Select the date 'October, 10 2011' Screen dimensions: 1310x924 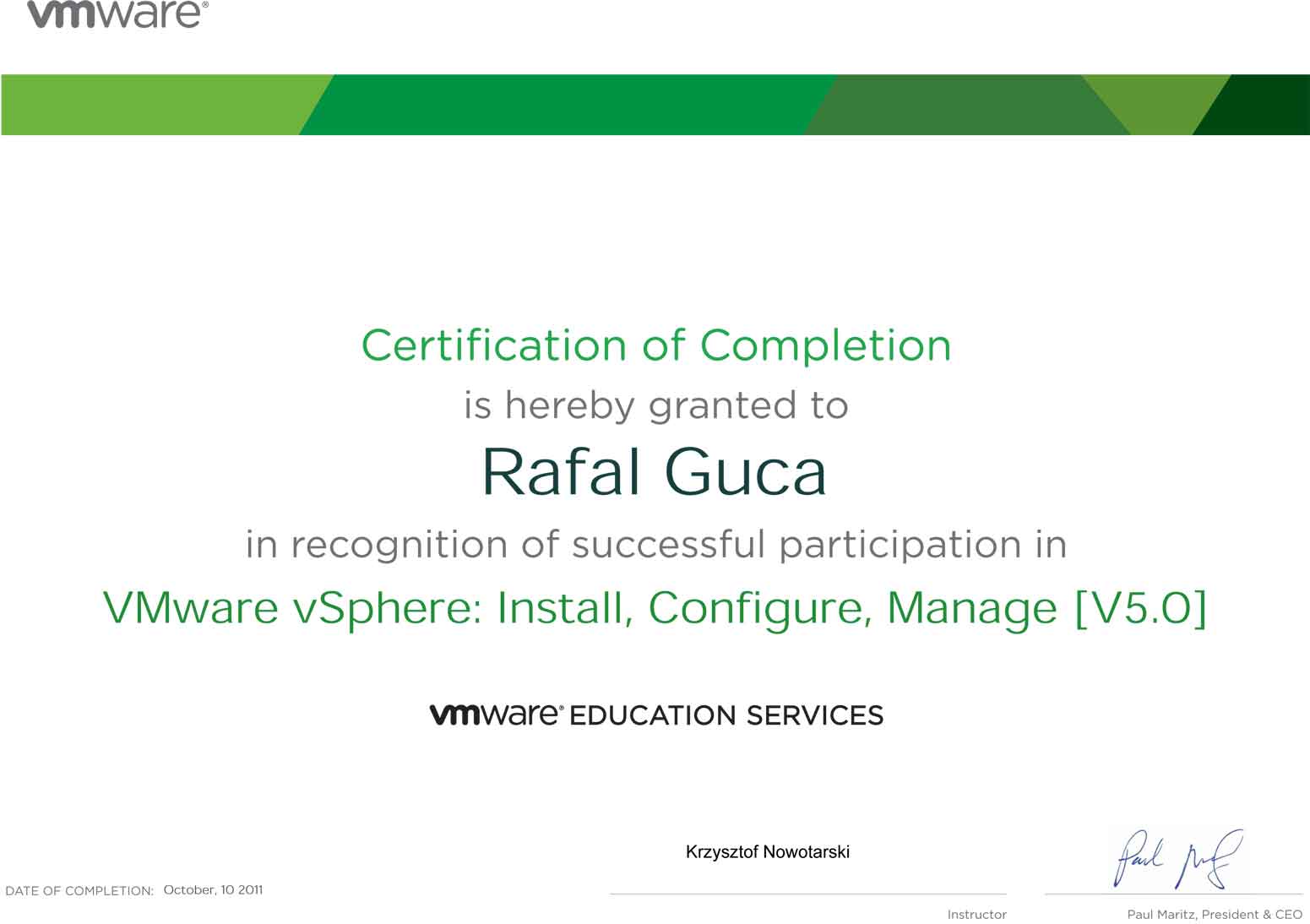(213, 889)
